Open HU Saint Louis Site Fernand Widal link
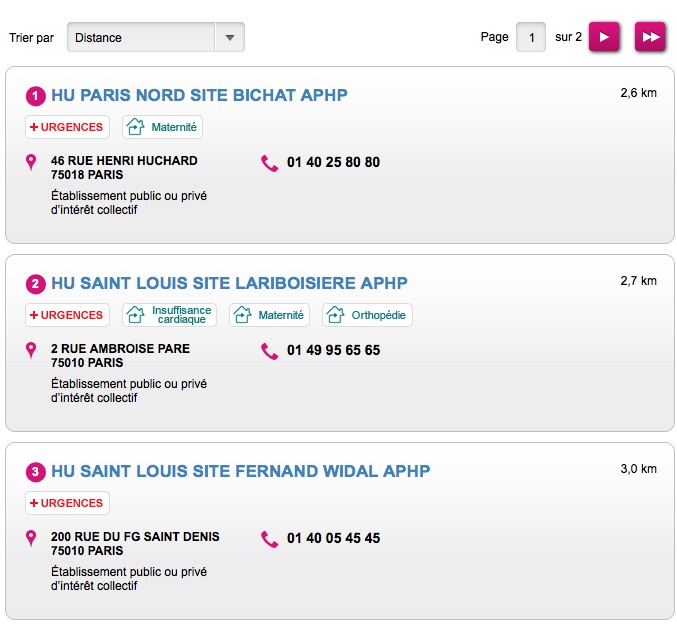The height and width of the screenshot is (629, 677). (x=240, y=471)
